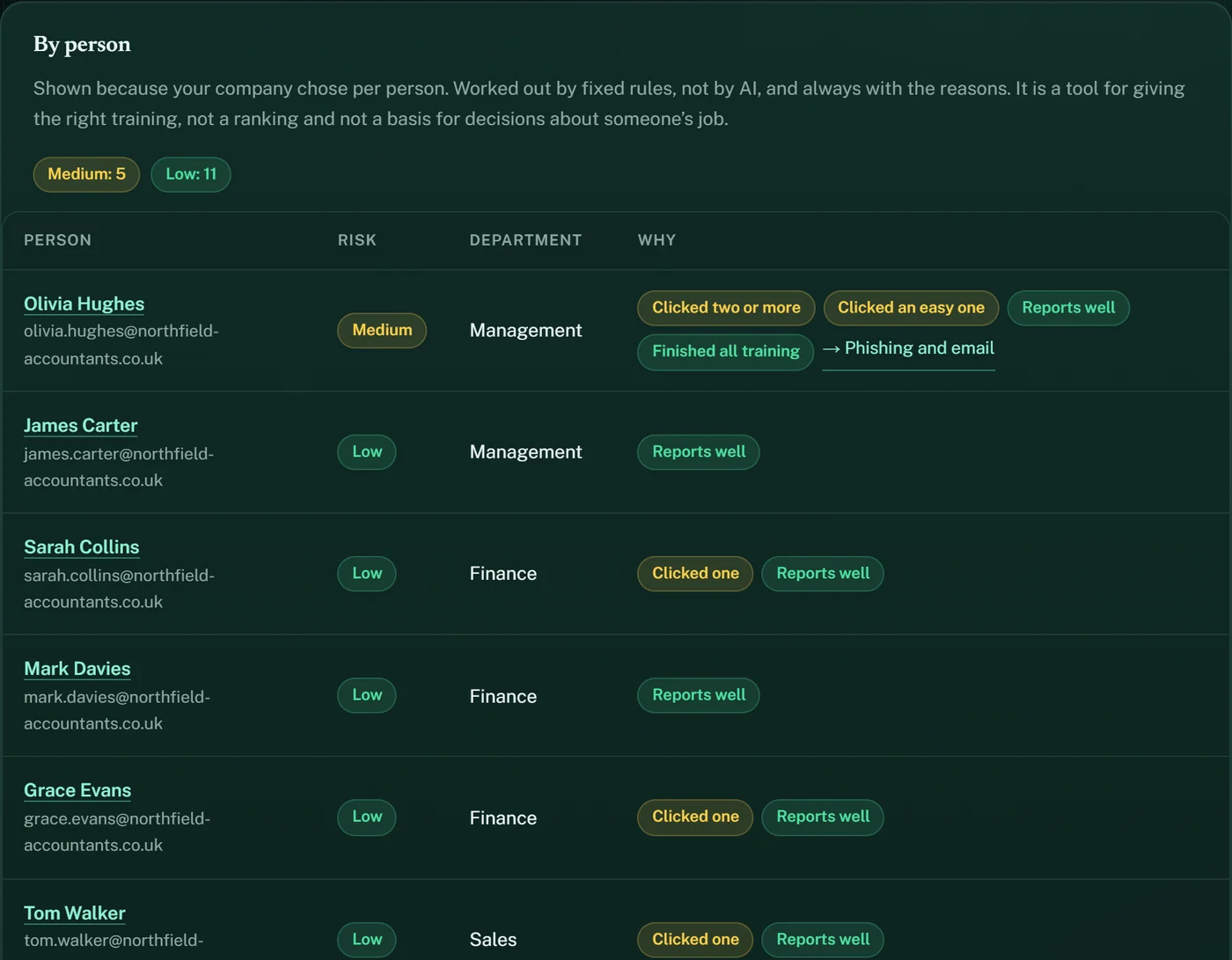Click the mark.davies email address

116,710
